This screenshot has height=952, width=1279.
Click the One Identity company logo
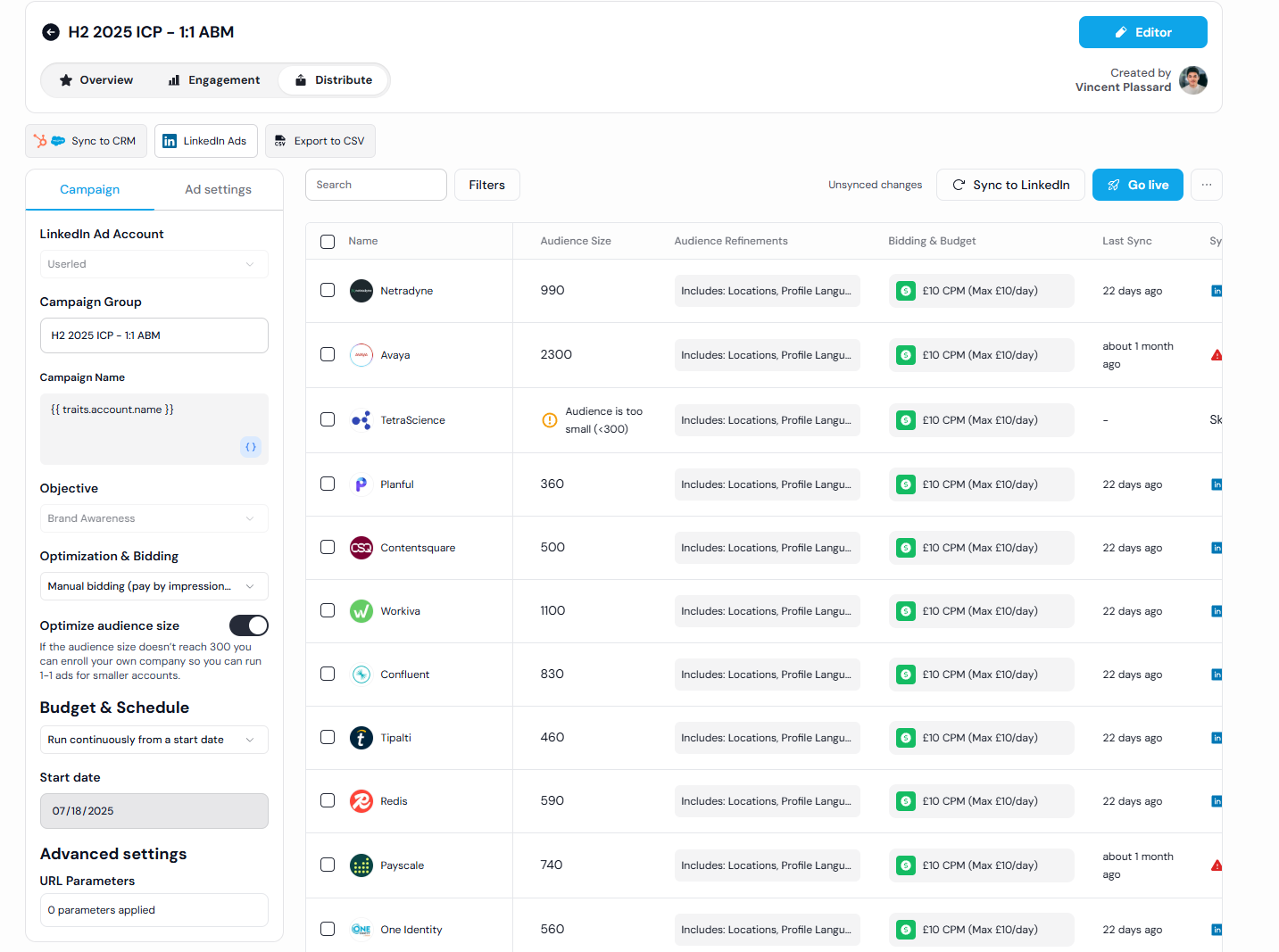pos(361,930)
